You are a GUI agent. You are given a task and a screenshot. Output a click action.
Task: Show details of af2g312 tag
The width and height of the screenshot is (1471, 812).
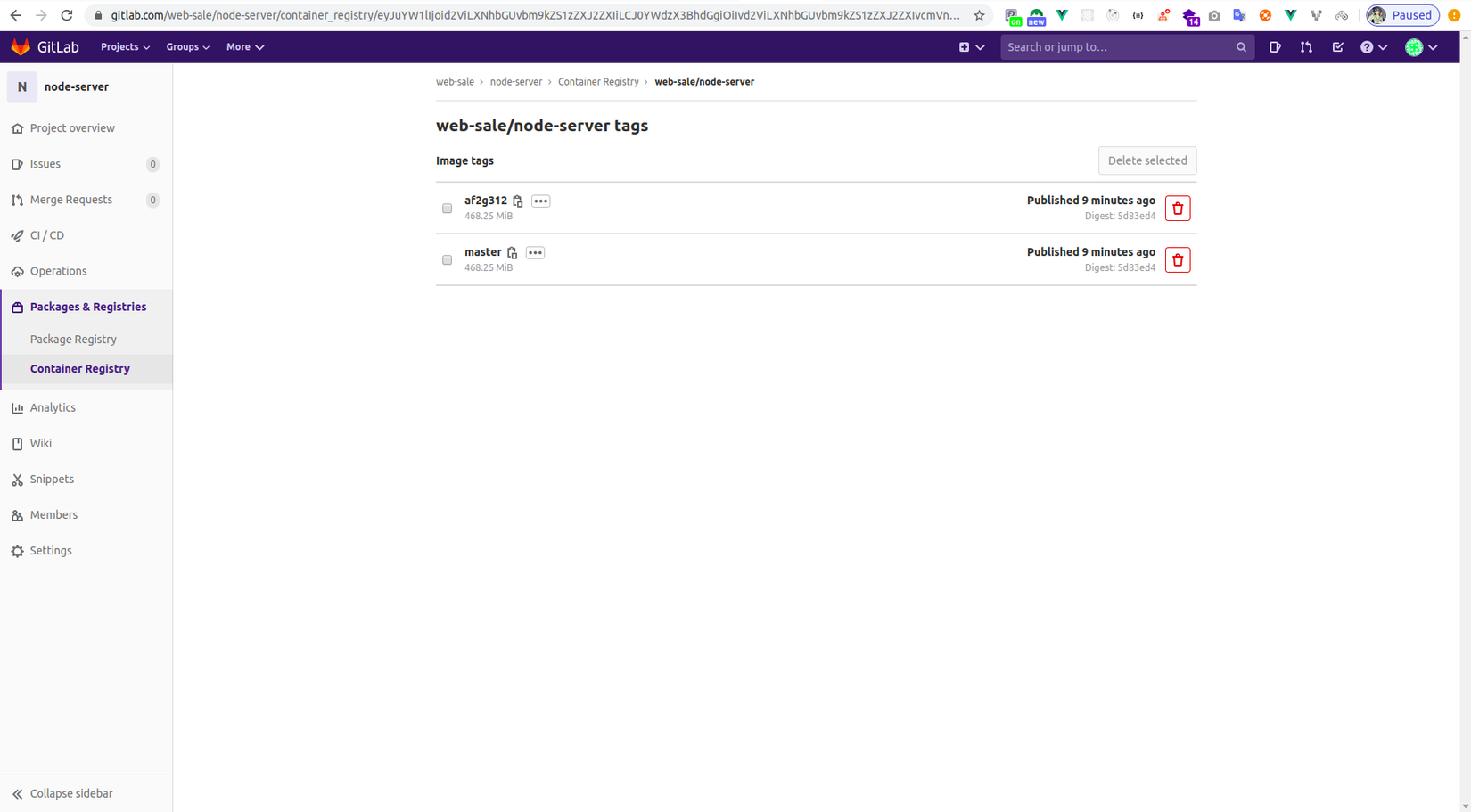point(541,201)
